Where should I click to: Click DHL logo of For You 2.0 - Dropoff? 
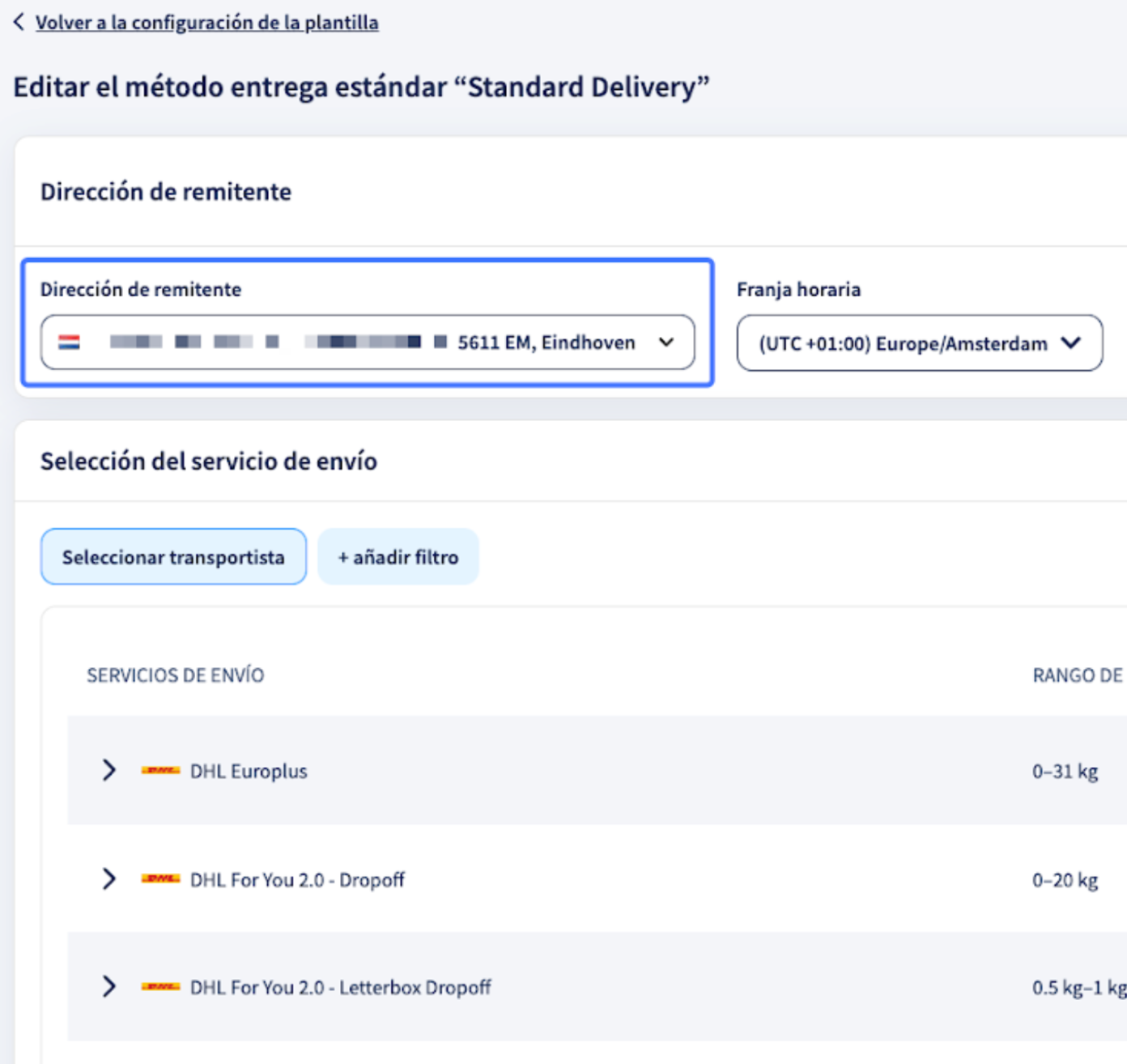(x=160, y=879)
